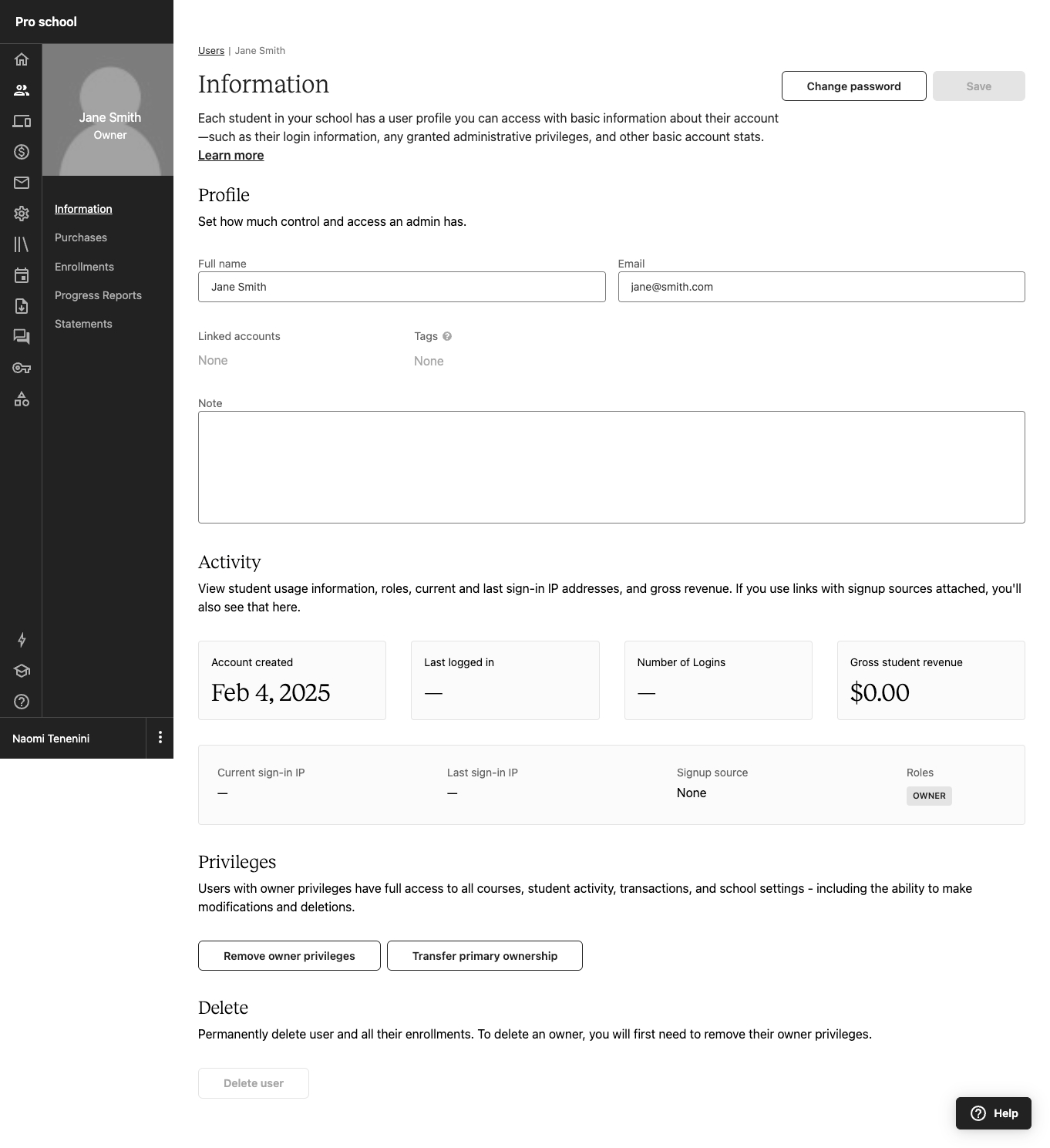The height and width of the screenshot is (1148, 1050).
Task: Open the three-dot menu beside Naomi Tenenini
Action: (x=160, y=738)
